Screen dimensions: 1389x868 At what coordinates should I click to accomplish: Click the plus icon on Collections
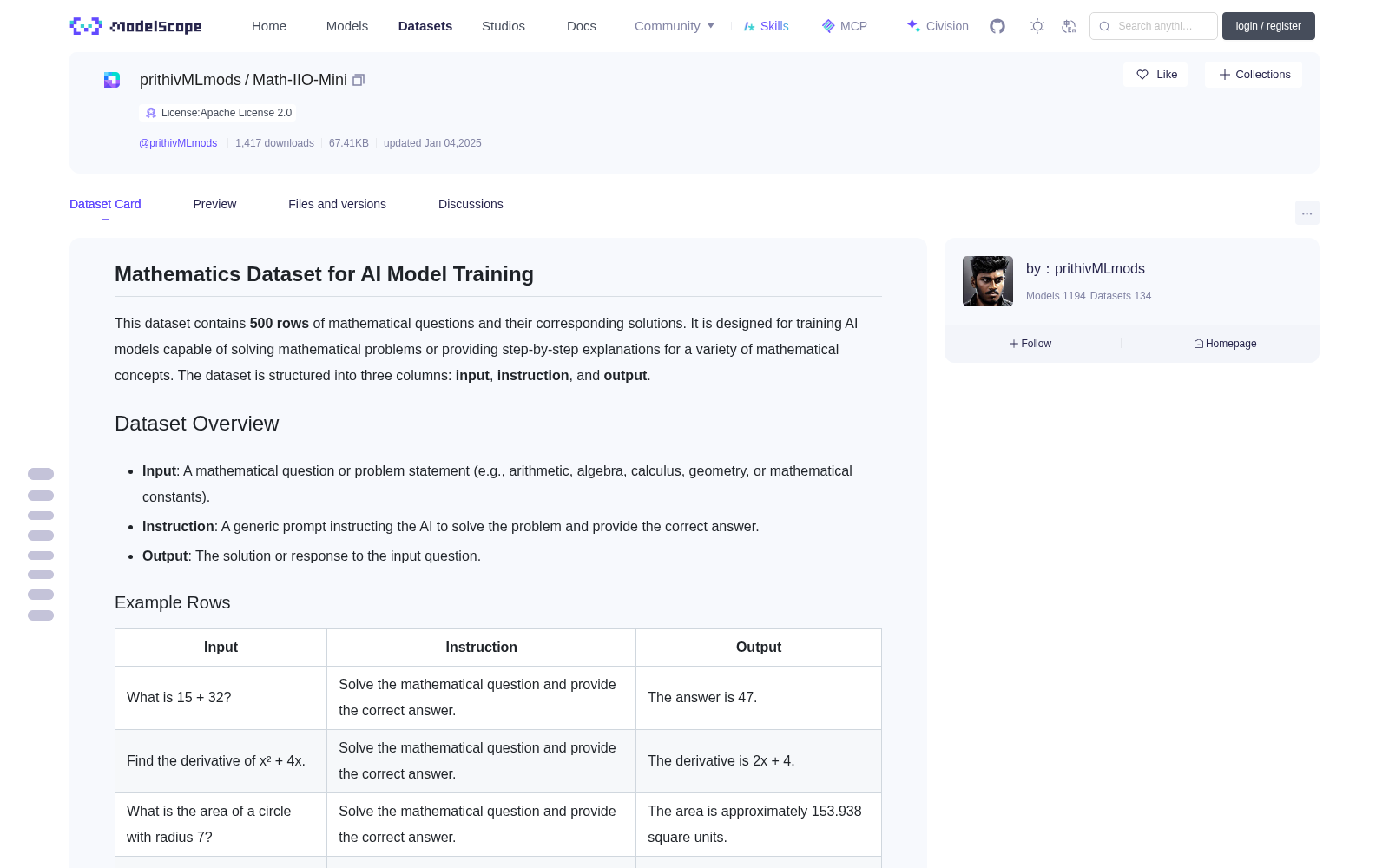click(x=1225, y=75)
